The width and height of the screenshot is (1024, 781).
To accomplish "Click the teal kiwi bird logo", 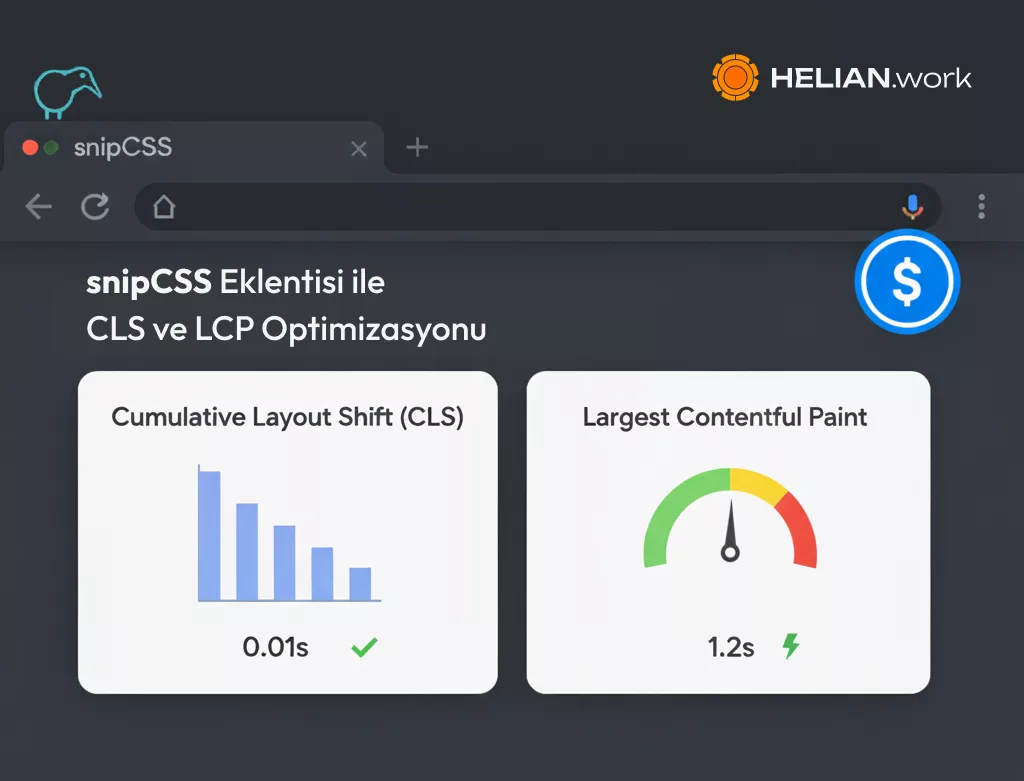I will tap(66, 91).
